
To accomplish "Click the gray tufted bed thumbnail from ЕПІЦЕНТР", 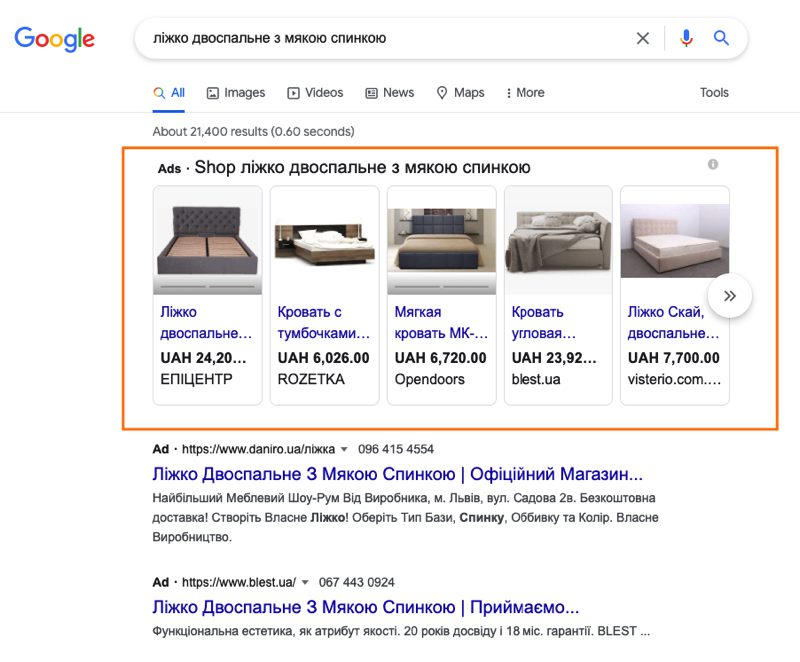I will [x=207, y=240].
